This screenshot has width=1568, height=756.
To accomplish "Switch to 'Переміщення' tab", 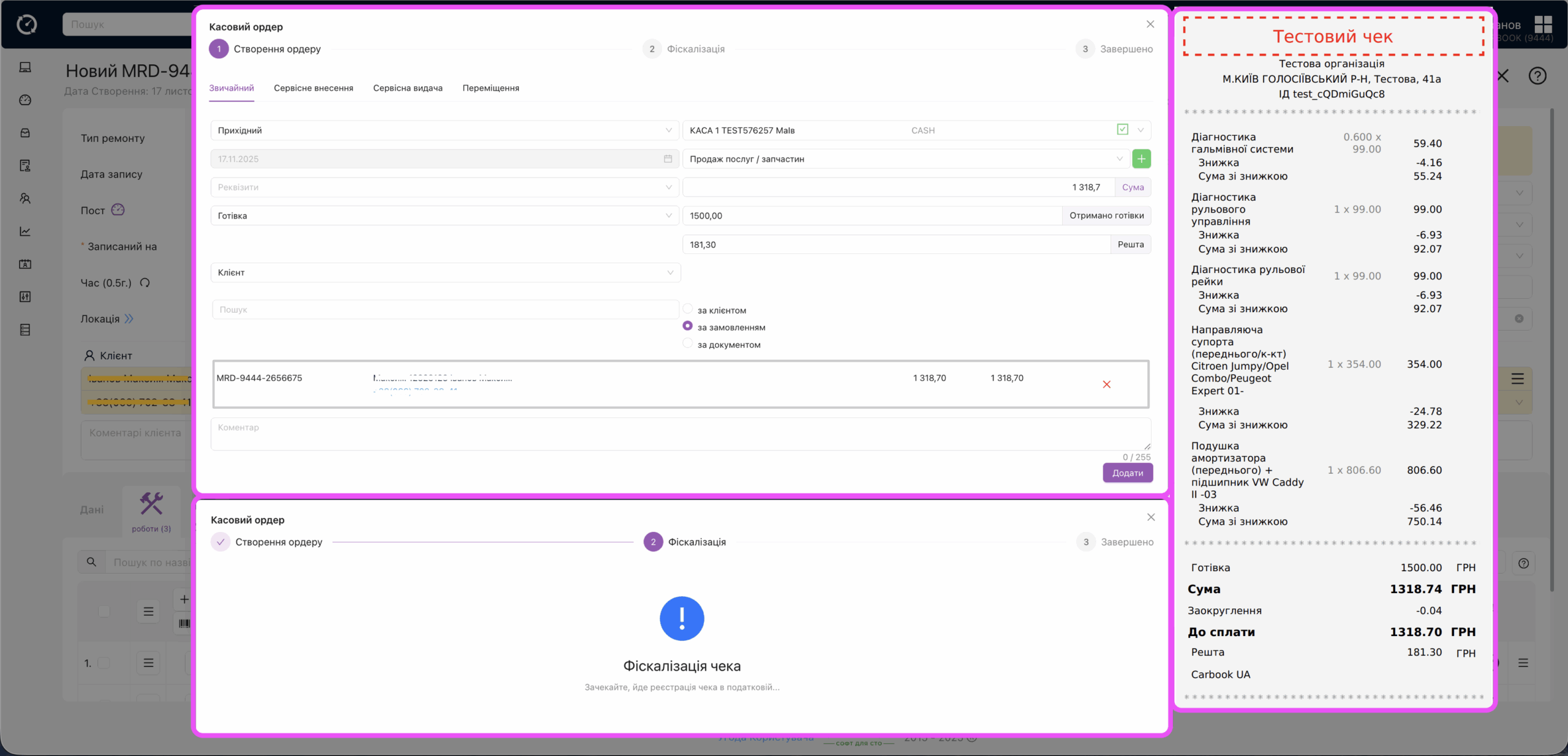I will (491, 88).
